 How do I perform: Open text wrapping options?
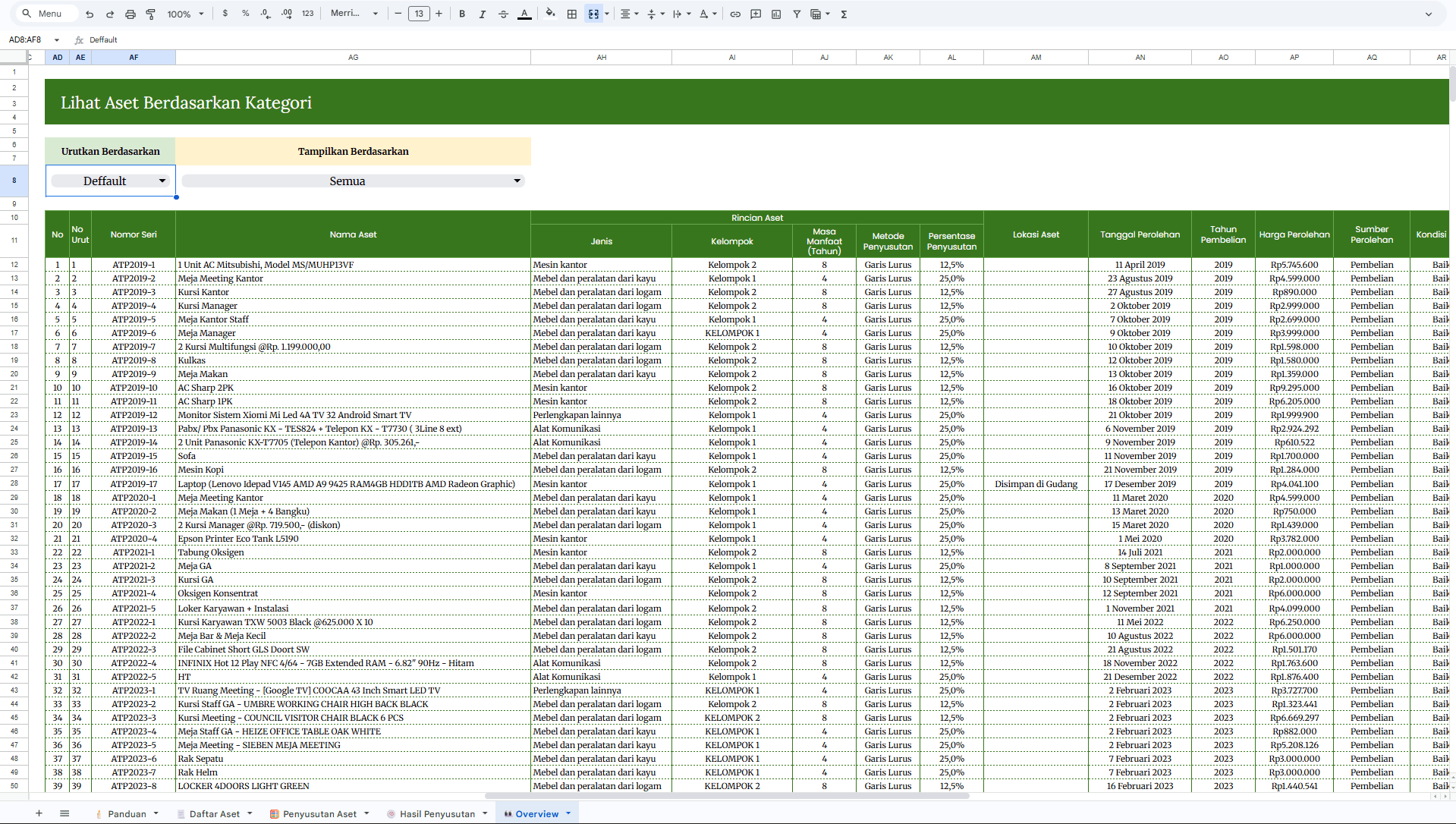[678, 14]
